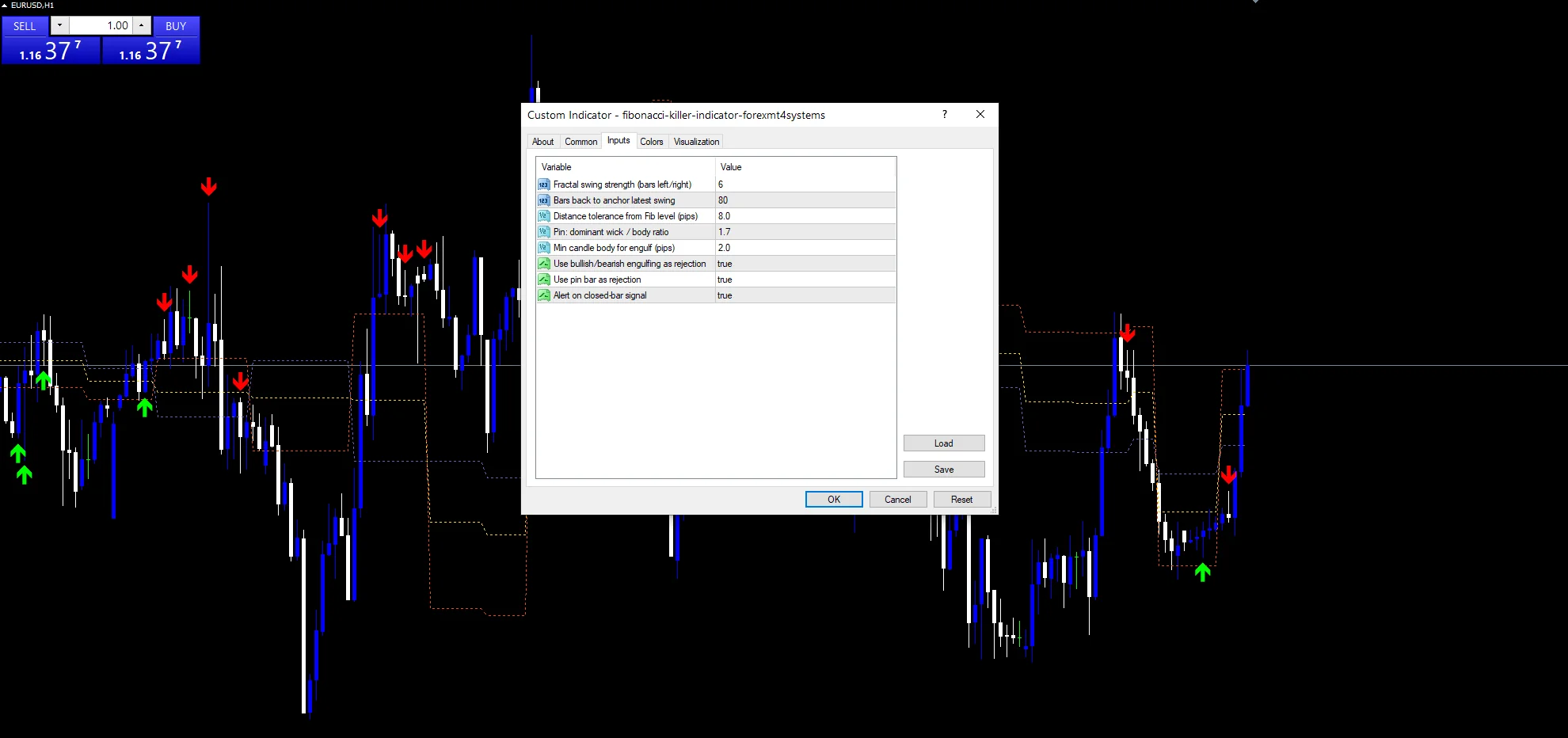The height and width of the screenshot is (738, 1568).
Task: Click the lot volume field showing 1.00
Action: 101,26
